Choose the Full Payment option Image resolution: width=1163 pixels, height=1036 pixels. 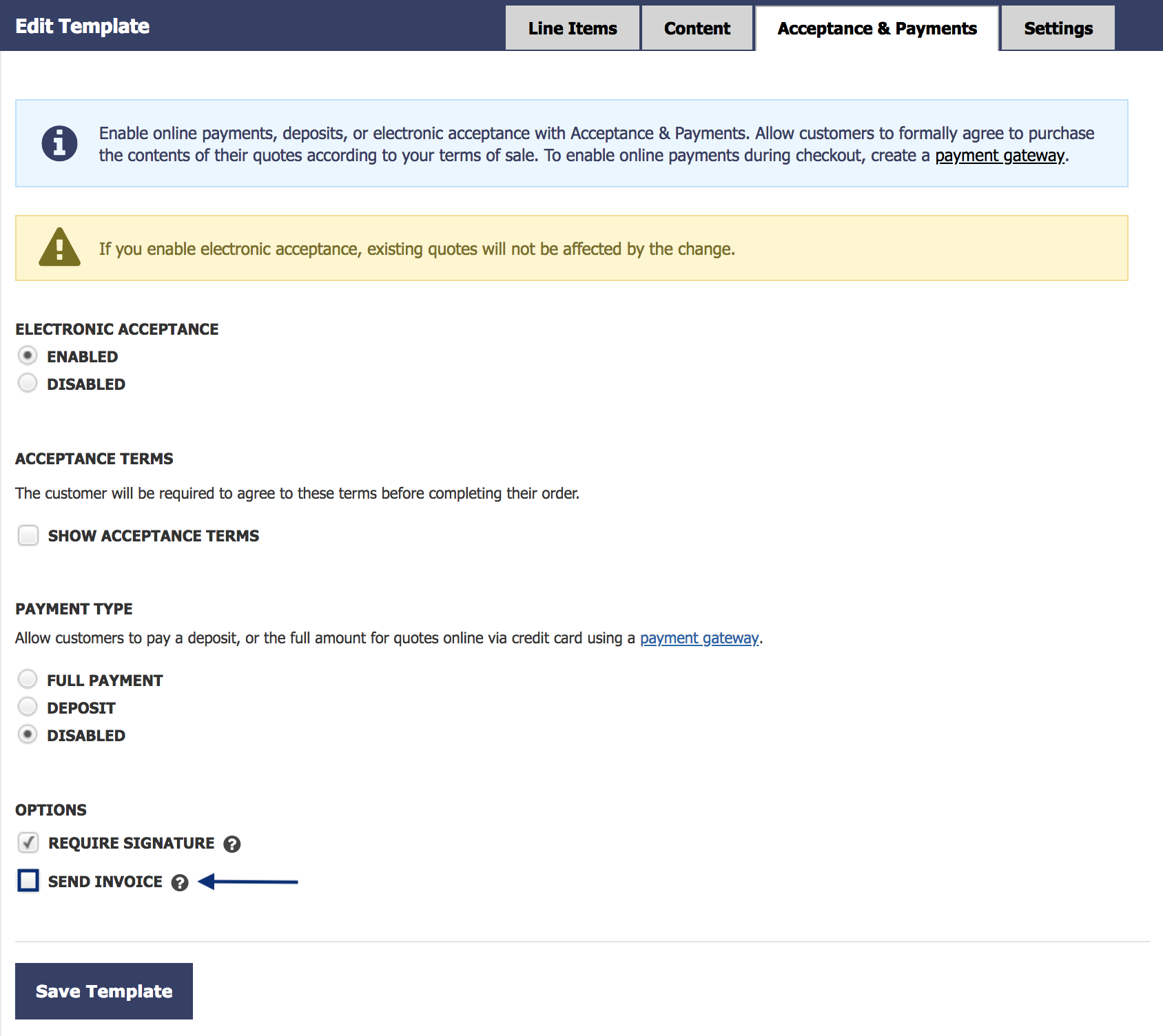[28, 680]
